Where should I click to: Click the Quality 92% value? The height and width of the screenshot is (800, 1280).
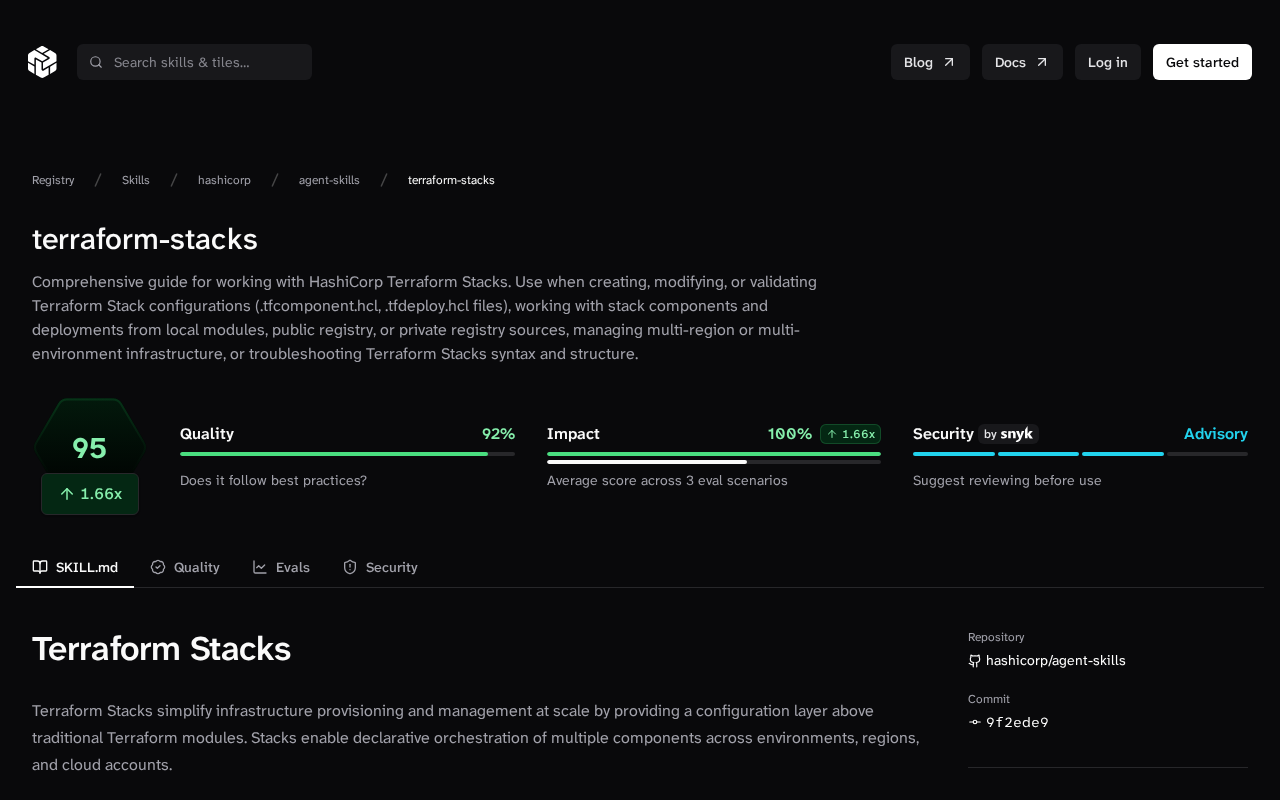tap(498, 434)
